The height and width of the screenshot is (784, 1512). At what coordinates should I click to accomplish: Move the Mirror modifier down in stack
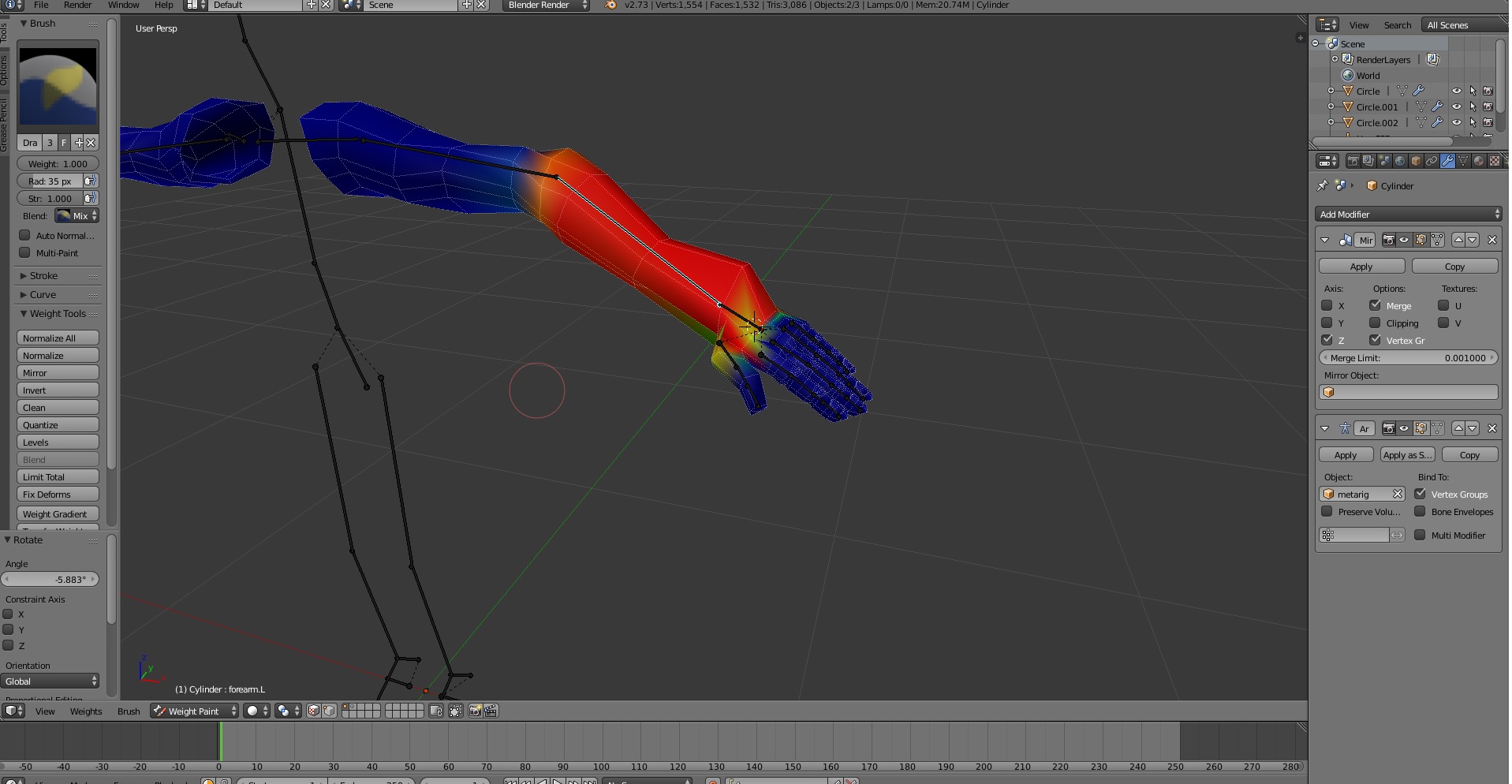1473,240
